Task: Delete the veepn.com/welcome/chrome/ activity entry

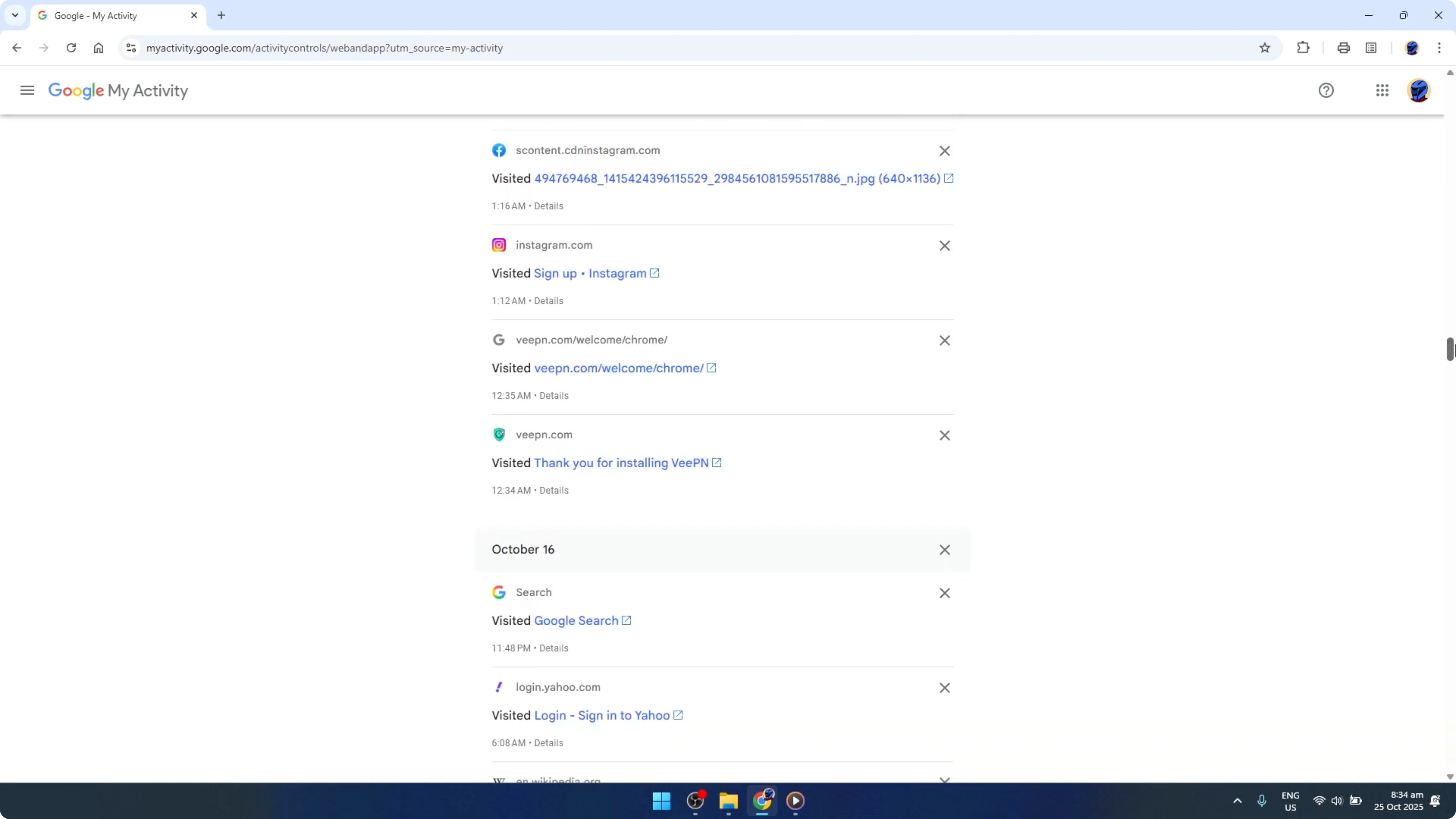Action: (x=944, y=340)
